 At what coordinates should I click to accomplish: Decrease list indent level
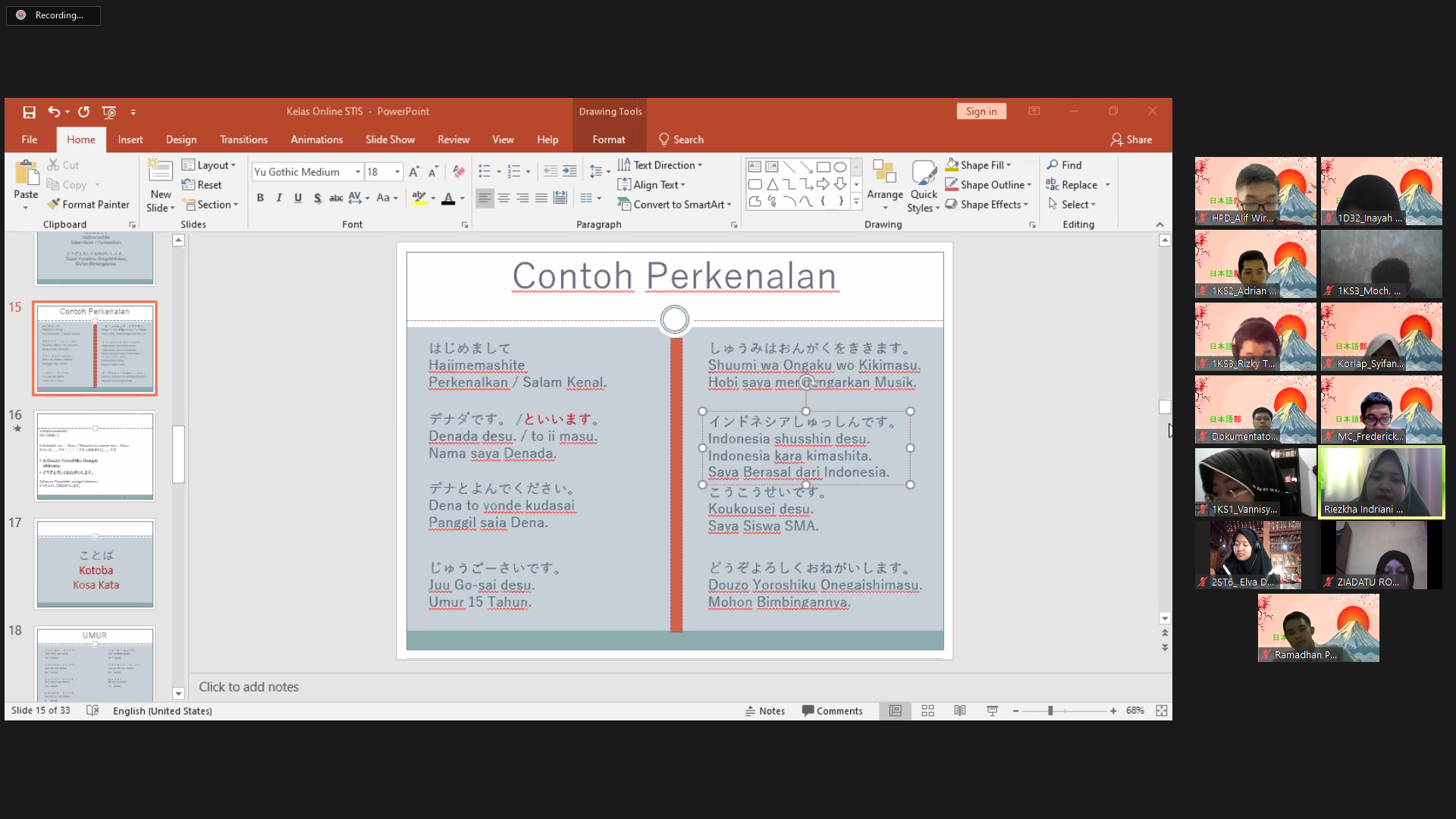pos(551,172)
